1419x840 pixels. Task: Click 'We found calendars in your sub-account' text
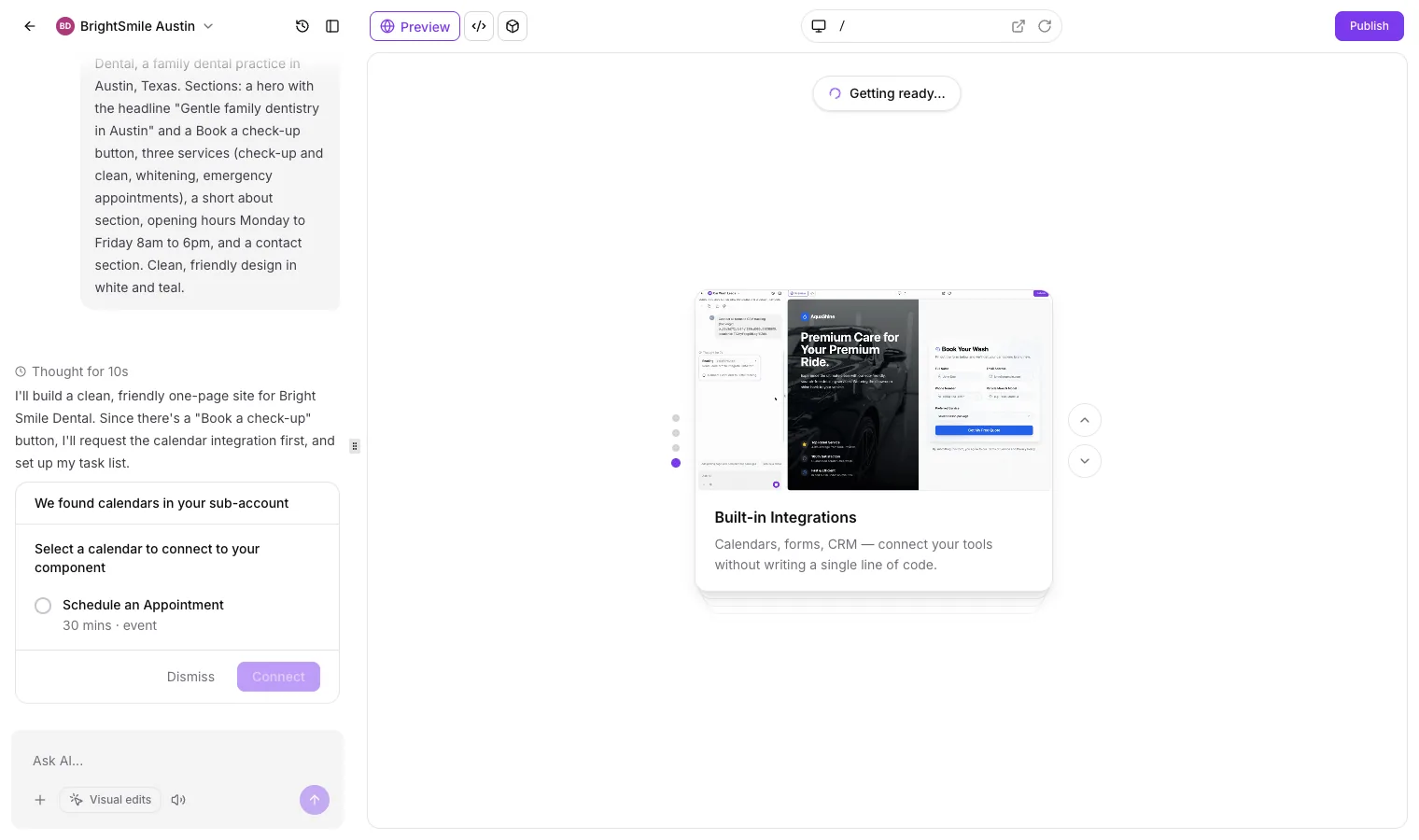click(x=162, y=503)
